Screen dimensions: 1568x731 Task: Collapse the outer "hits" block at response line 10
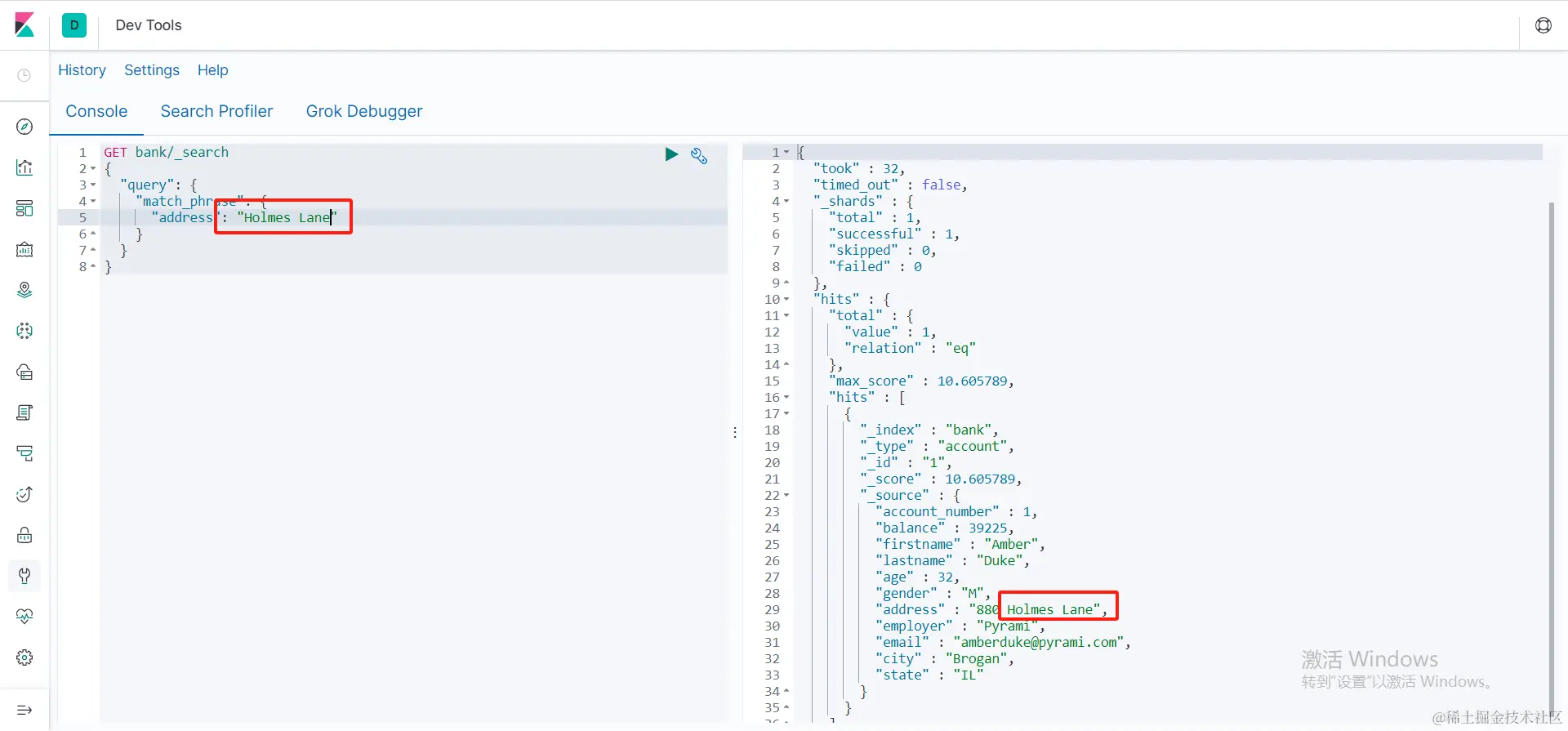pyautogui.click(x=786, y=300)
